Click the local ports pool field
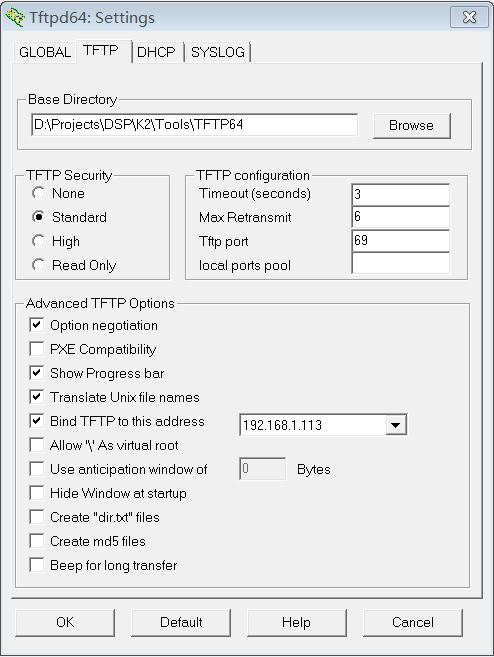Image resolution: width=494 pixels, height=657 pixels. pos(401,264)
